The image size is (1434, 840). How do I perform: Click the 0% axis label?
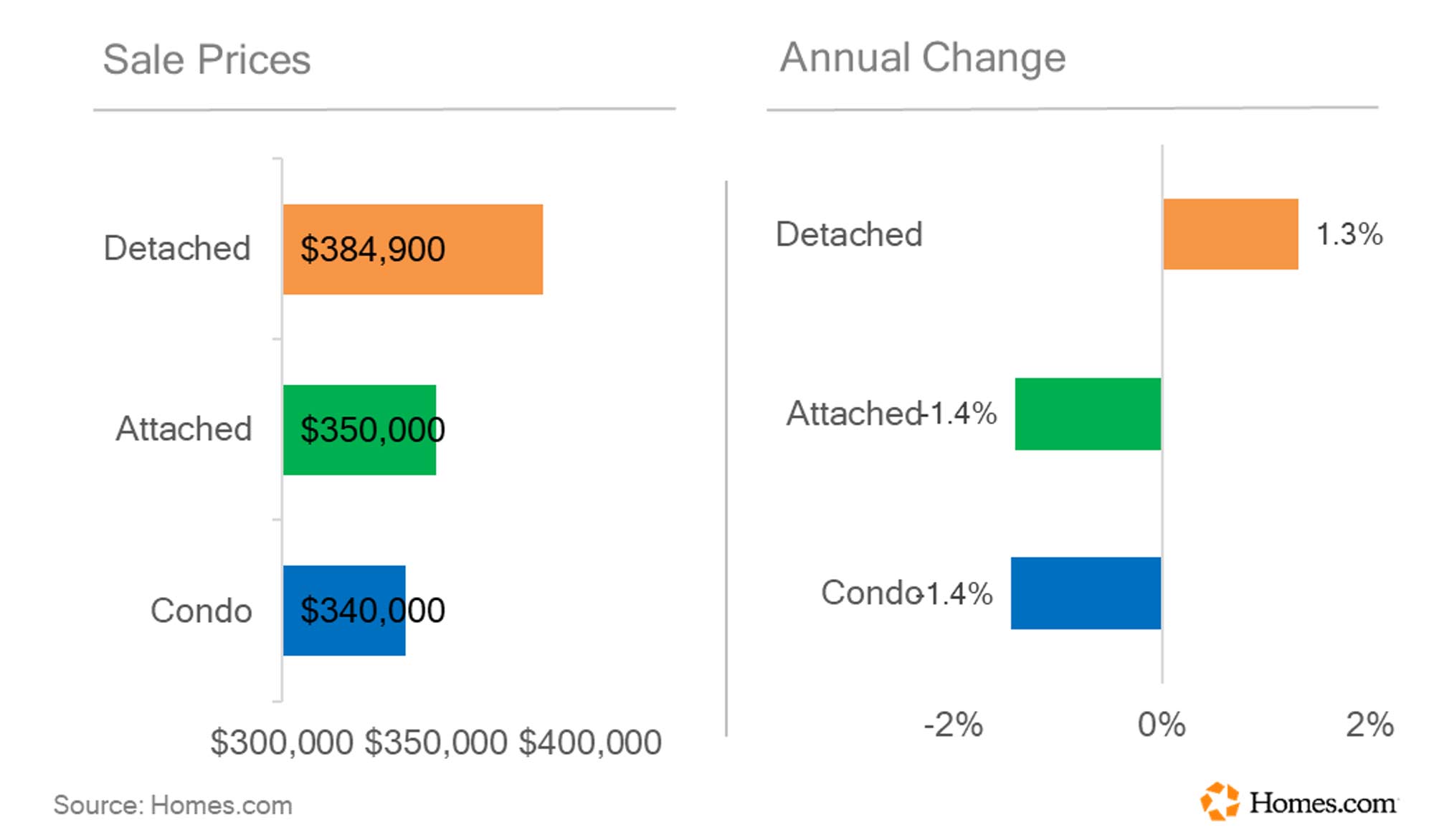point(1162,725)
